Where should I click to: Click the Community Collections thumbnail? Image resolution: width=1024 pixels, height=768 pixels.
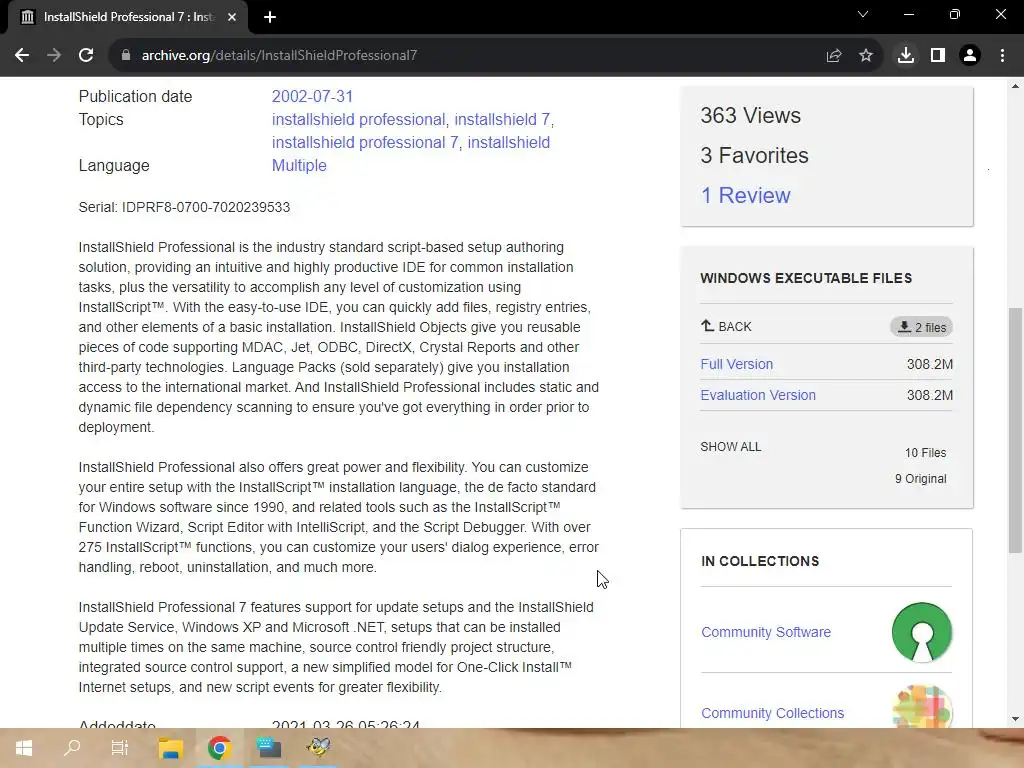click(x=922, y=707)
